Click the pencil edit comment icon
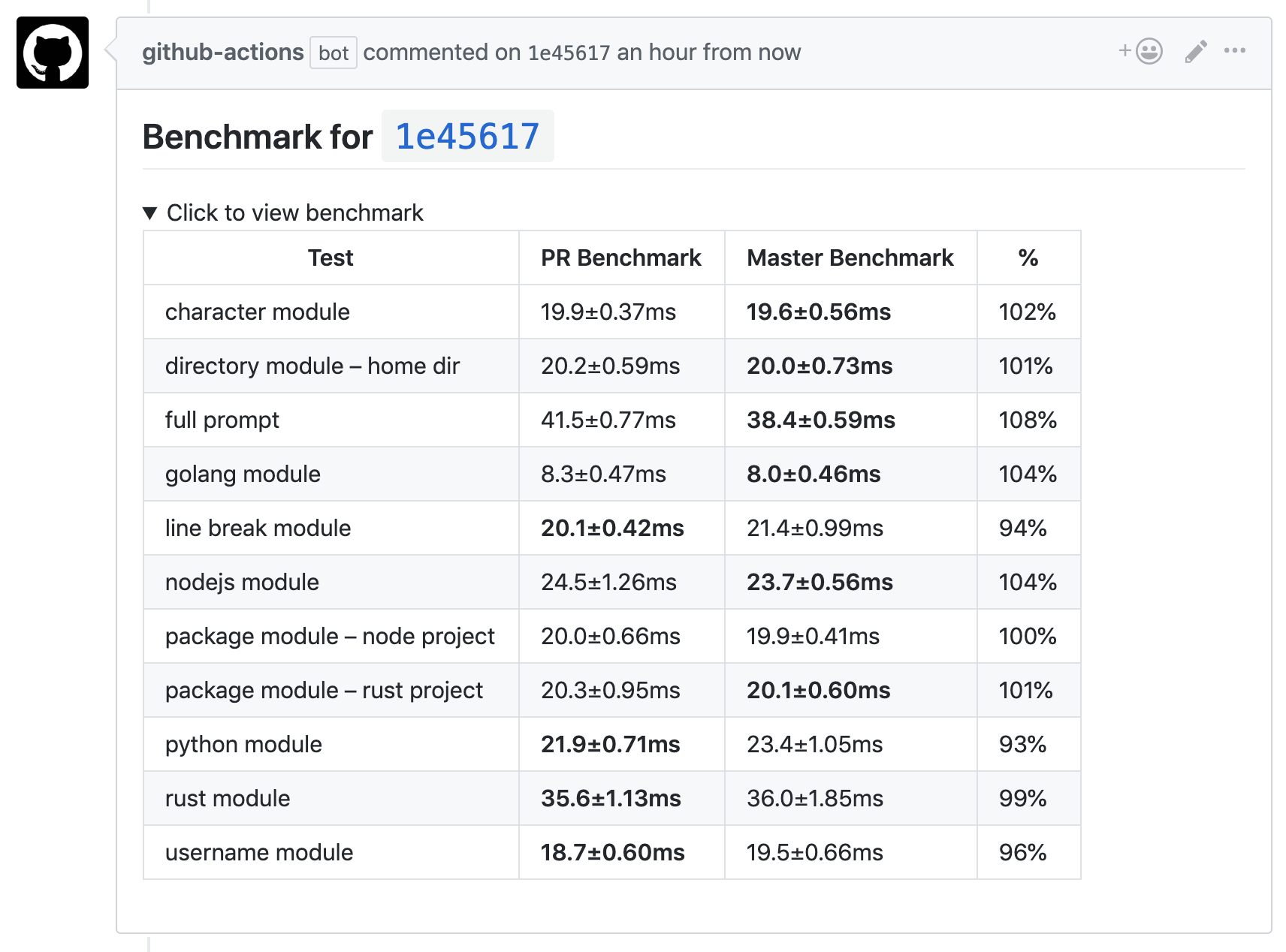 coord(1196,51)
